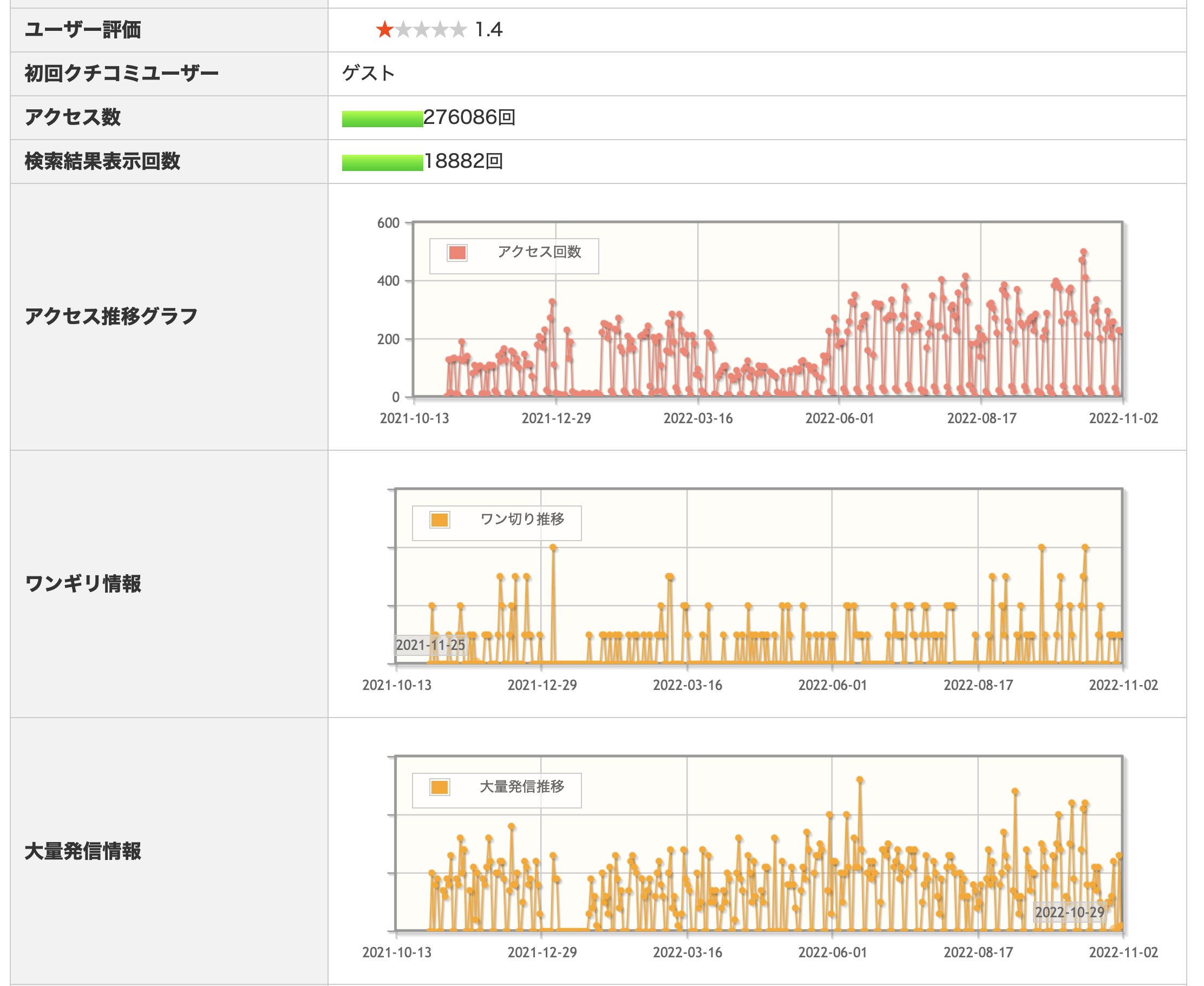
Task: Click the last gray rating star
Action: (x=458, y=30)
